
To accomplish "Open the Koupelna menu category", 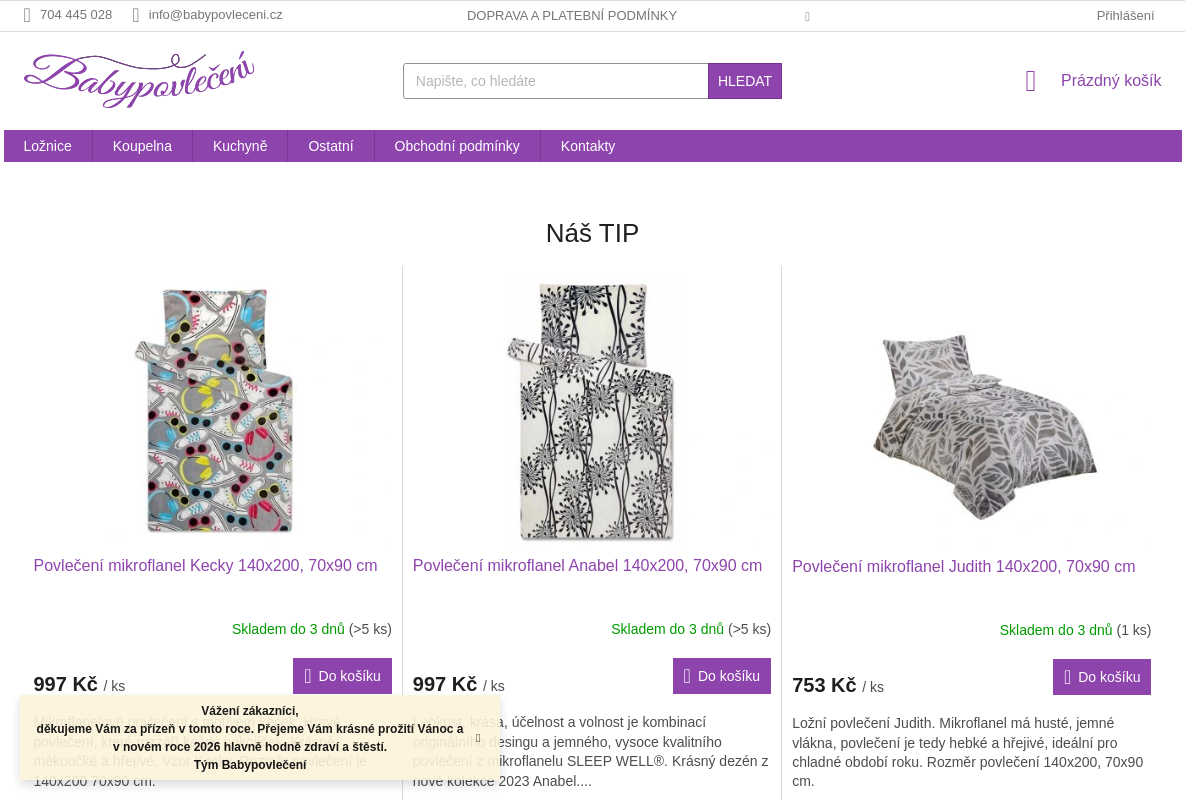I will 142,146.
